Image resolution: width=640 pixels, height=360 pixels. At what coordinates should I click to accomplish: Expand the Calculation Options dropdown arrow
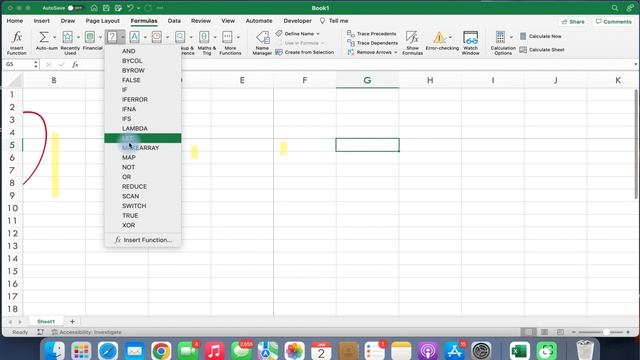tap(511, 37)
